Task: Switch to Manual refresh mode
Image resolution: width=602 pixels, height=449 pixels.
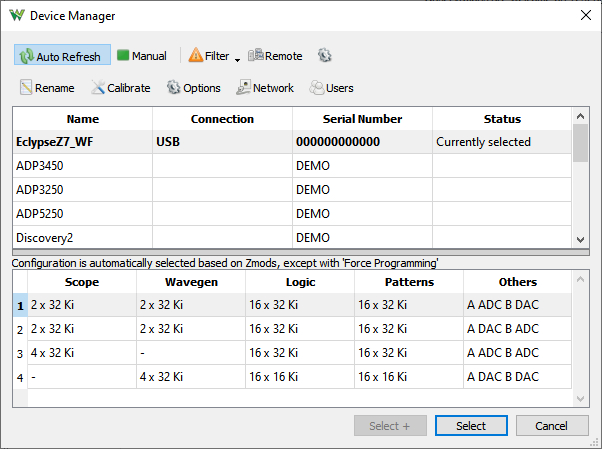Action: [142, 56]
